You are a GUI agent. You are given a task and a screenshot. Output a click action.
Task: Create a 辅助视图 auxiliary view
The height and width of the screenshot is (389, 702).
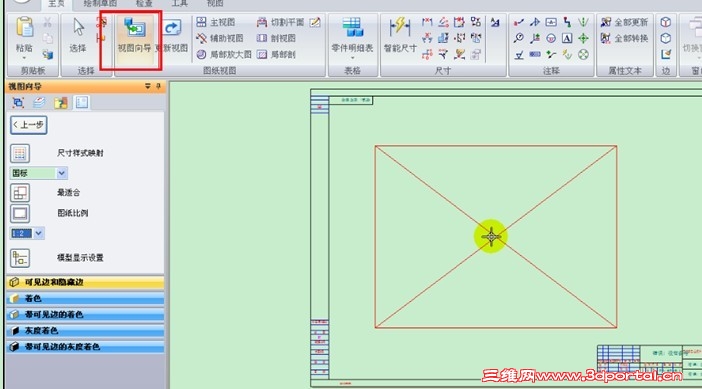pyautogui.click(x=220, y=38)
